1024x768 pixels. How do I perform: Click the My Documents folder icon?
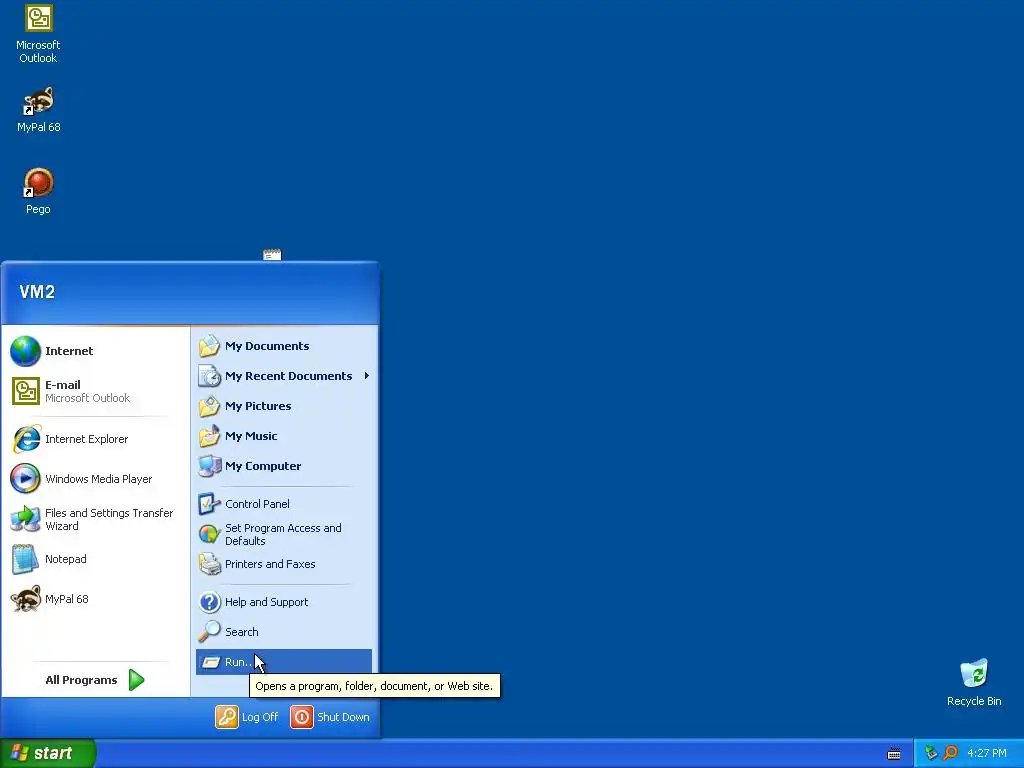(210, 346)
